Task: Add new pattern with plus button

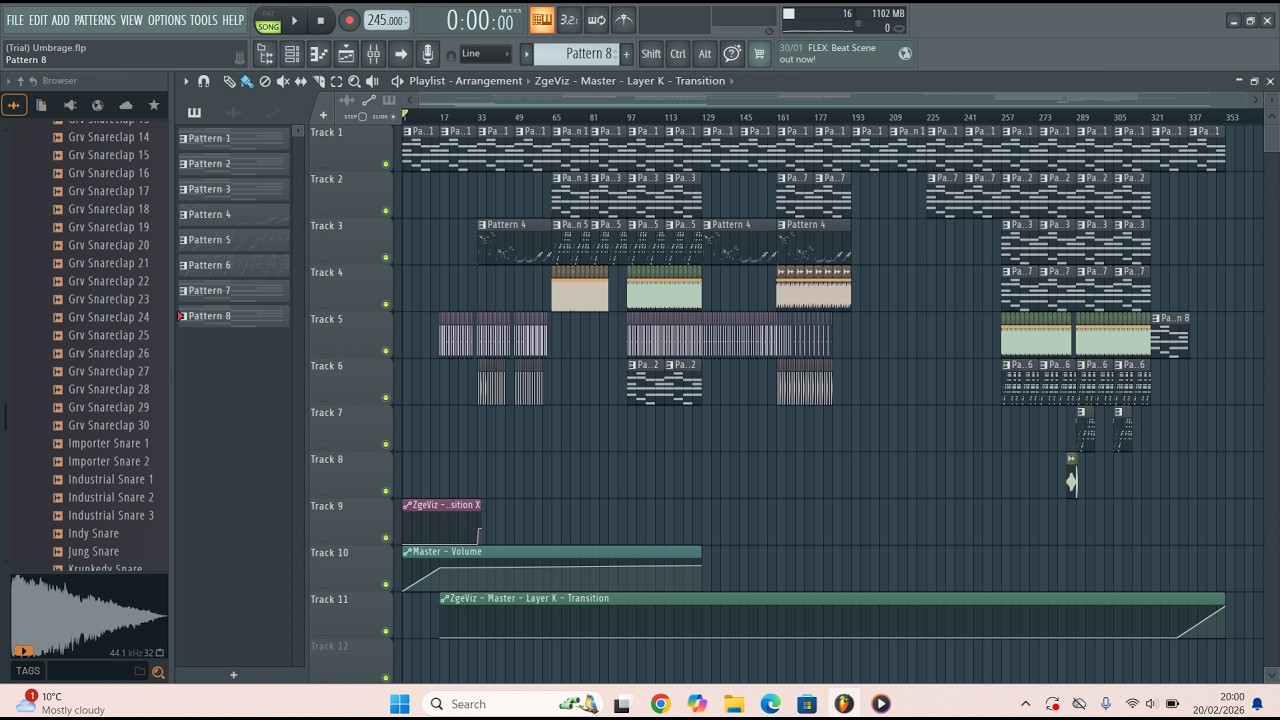Action: click(626, 54)
